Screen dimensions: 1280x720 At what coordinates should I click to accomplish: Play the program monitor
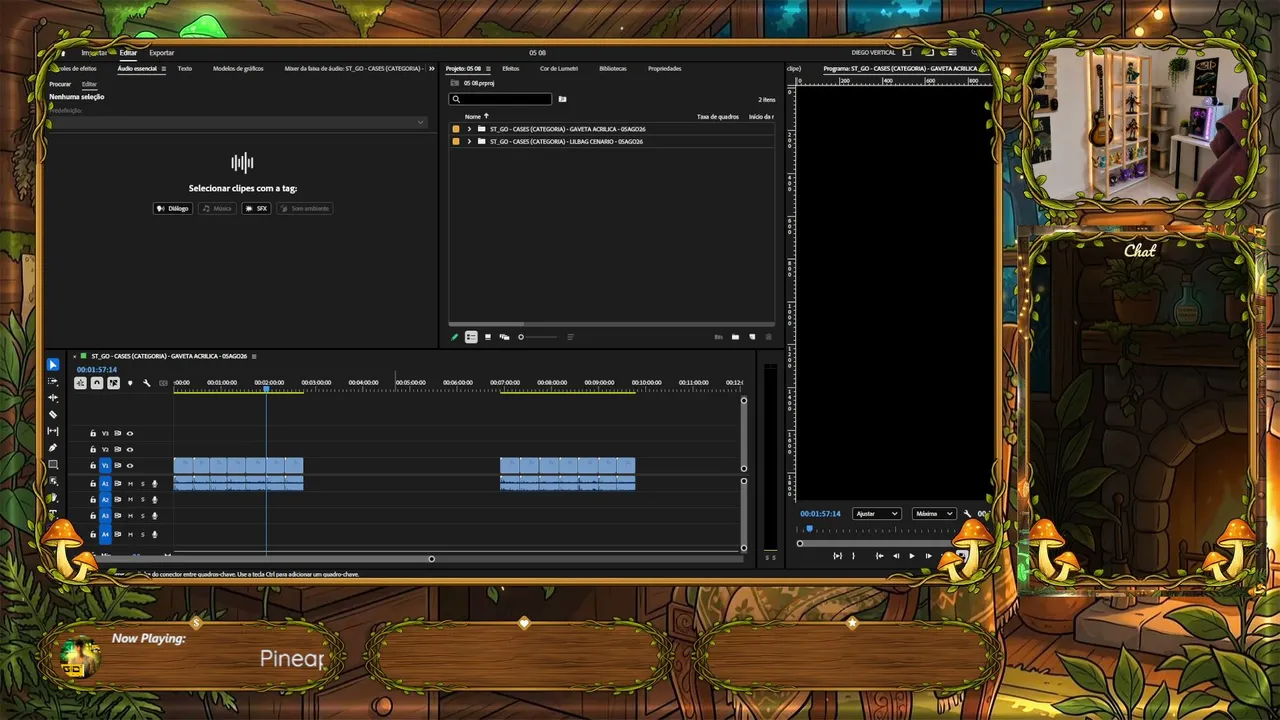[x=911, y=556]
